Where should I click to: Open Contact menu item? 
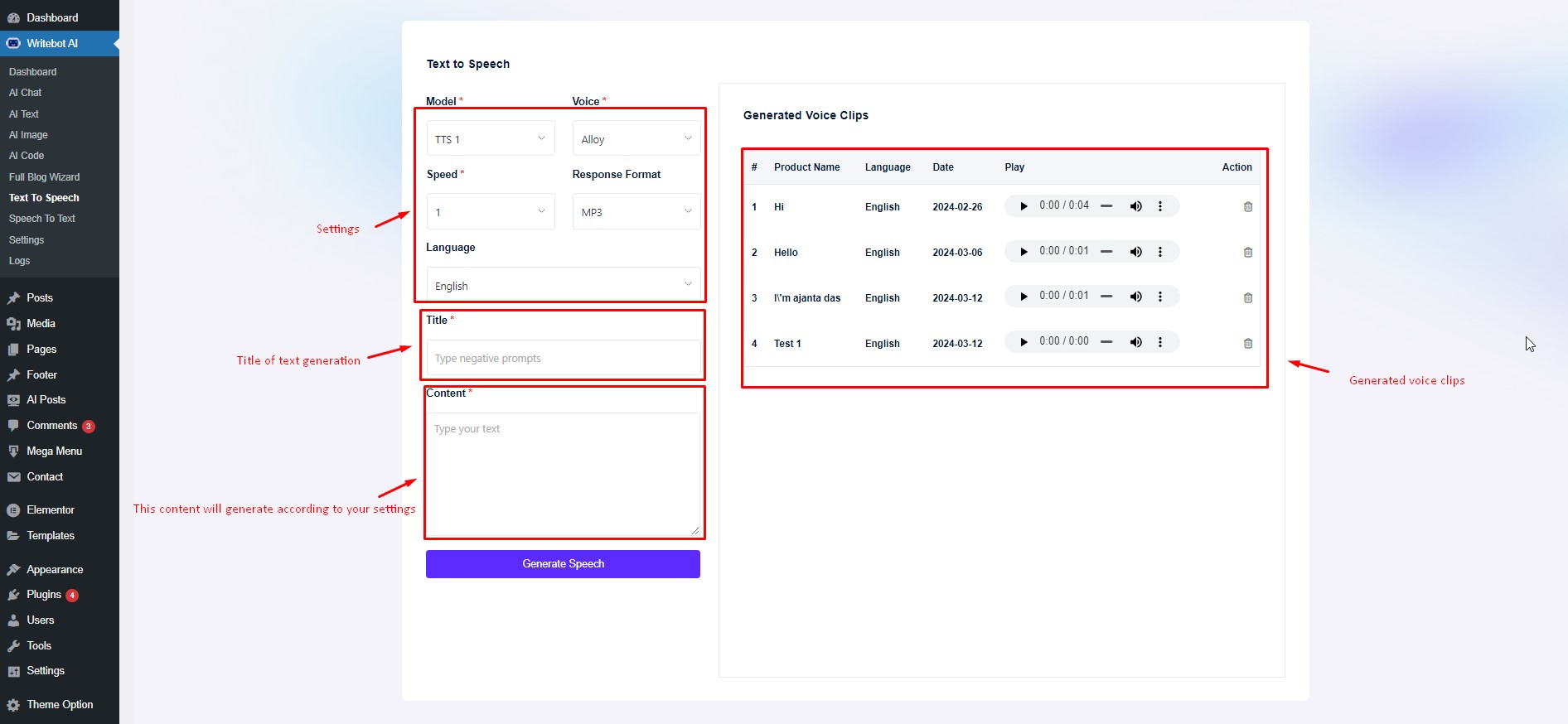(60, 476)
